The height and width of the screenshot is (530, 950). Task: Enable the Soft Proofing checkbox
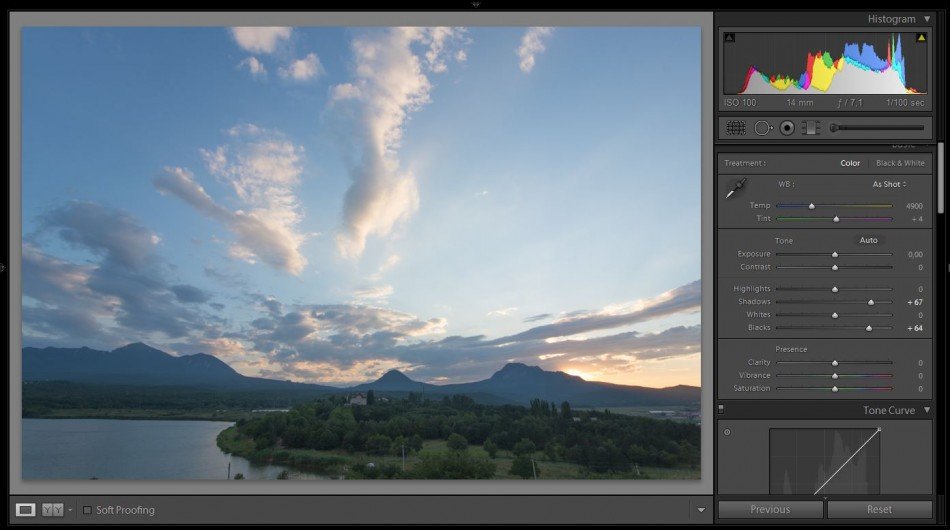click(x=87, y=510)
